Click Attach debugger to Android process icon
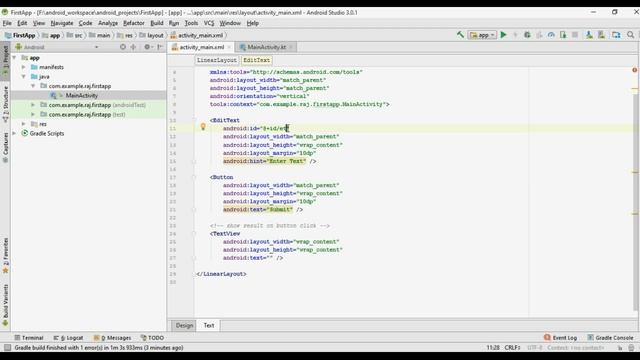This screenshot has height=360, width=640. [x=563, y=35]
